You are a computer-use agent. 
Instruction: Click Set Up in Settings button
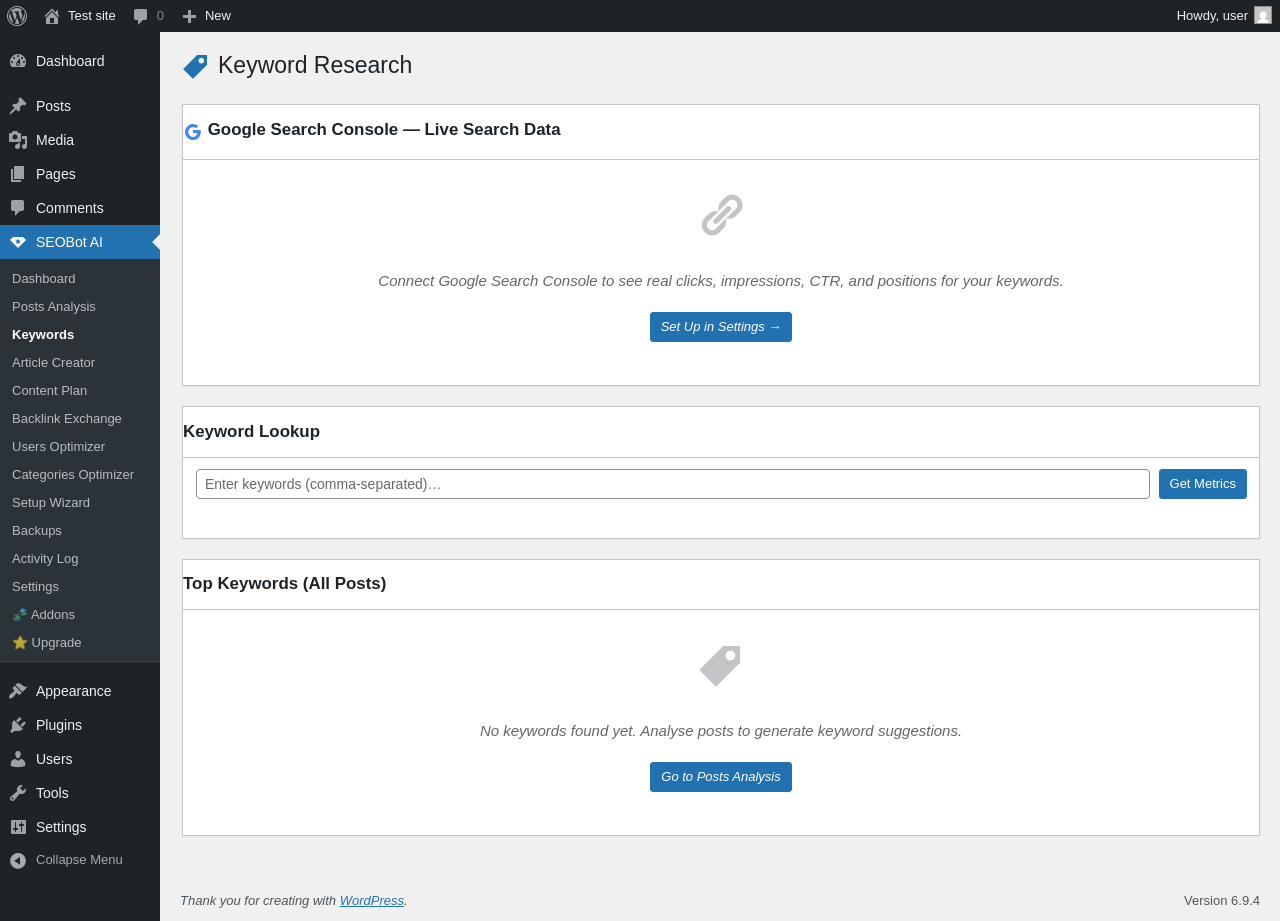tap(720, 327)
